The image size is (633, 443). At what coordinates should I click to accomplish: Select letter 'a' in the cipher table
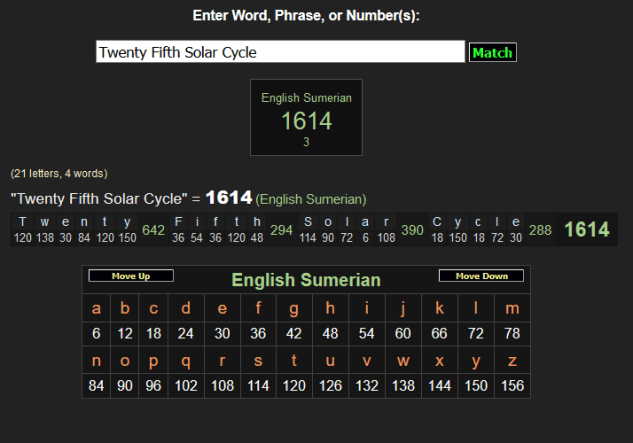click(x=96, y=309)
